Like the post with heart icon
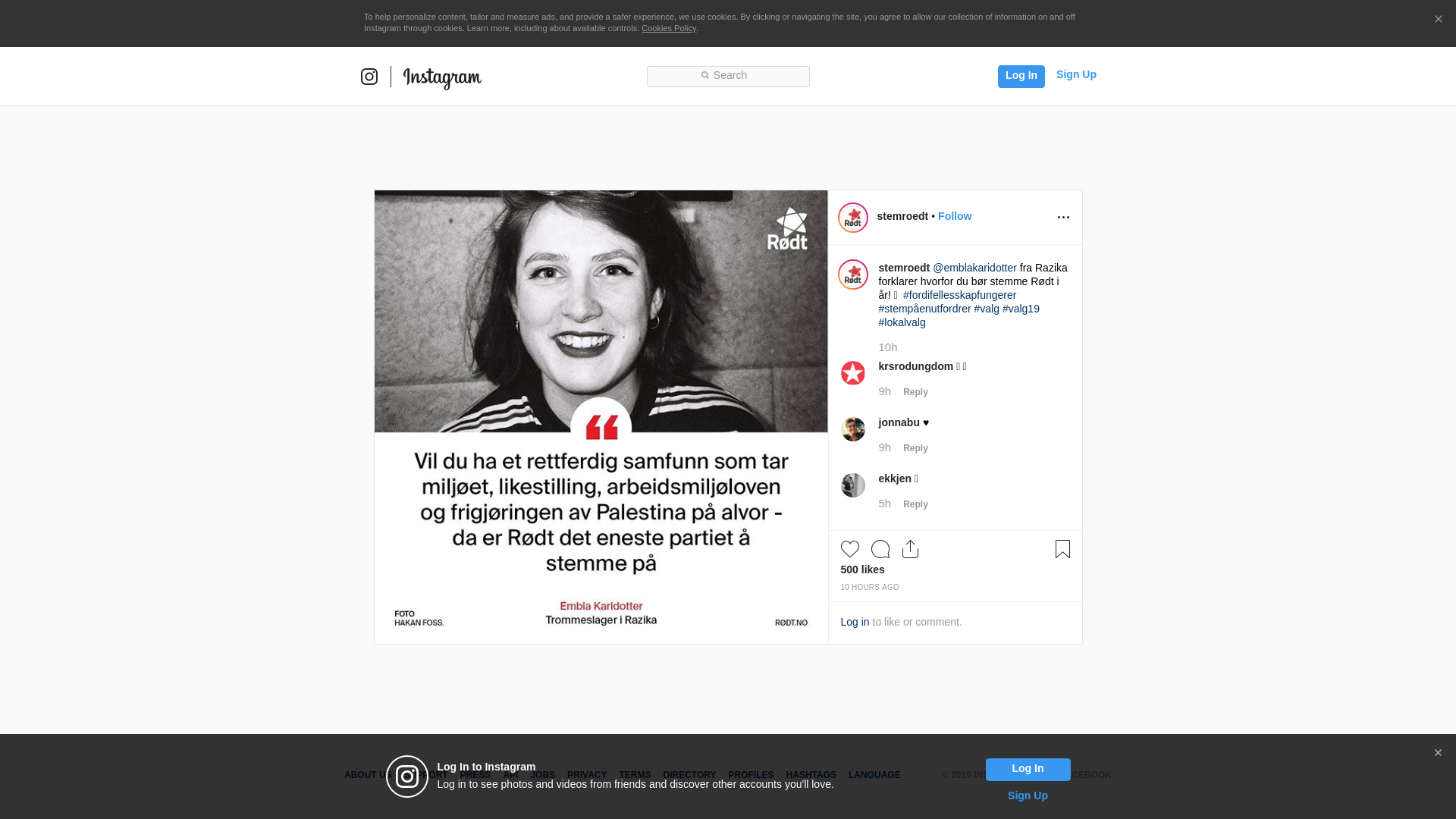Viewport: 1456px width, 819px height. (x=849, y=549)
